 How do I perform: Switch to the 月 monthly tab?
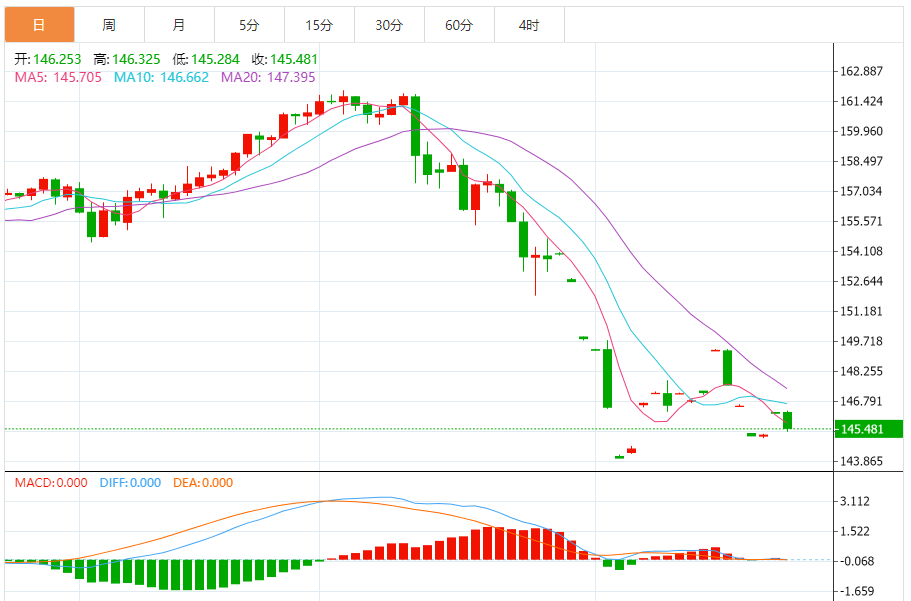[180, 25]
